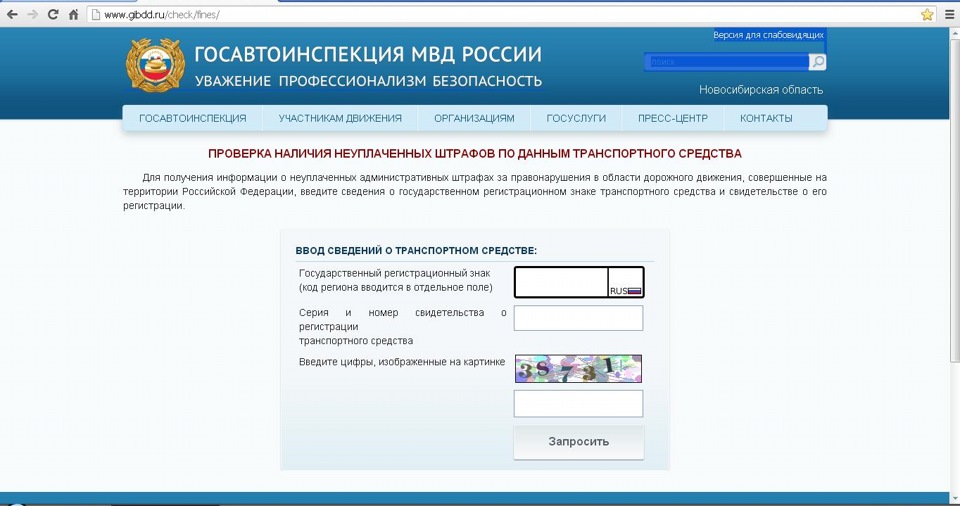
Task: Click the license plate number field
Action: pyautogui.click(x=561, y=282)
